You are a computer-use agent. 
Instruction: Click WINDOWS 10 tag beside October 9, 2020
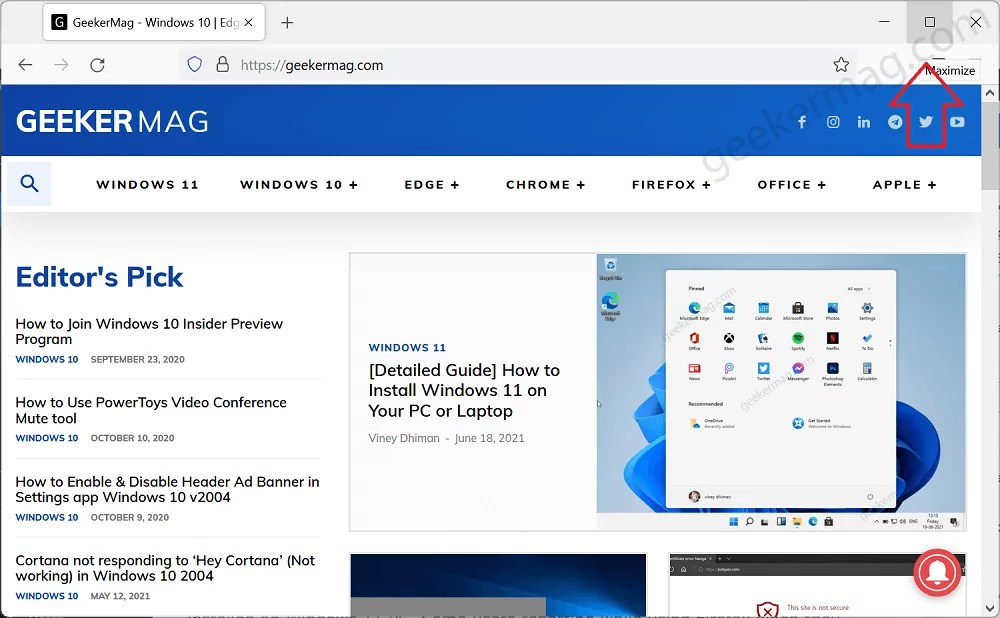(x=47, y=517)
